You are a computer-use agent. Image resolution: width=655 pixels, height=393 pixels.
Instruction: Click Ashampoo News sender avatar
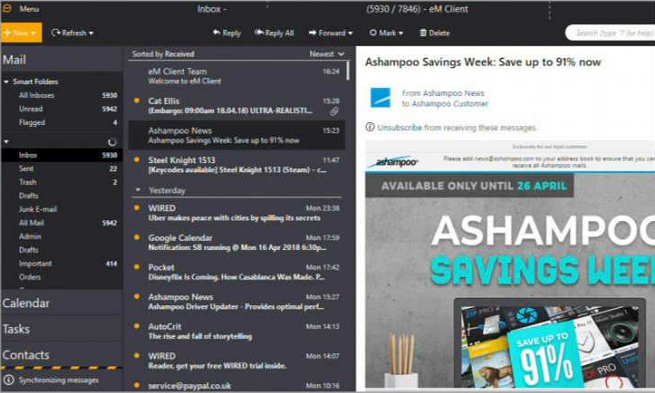381,98
